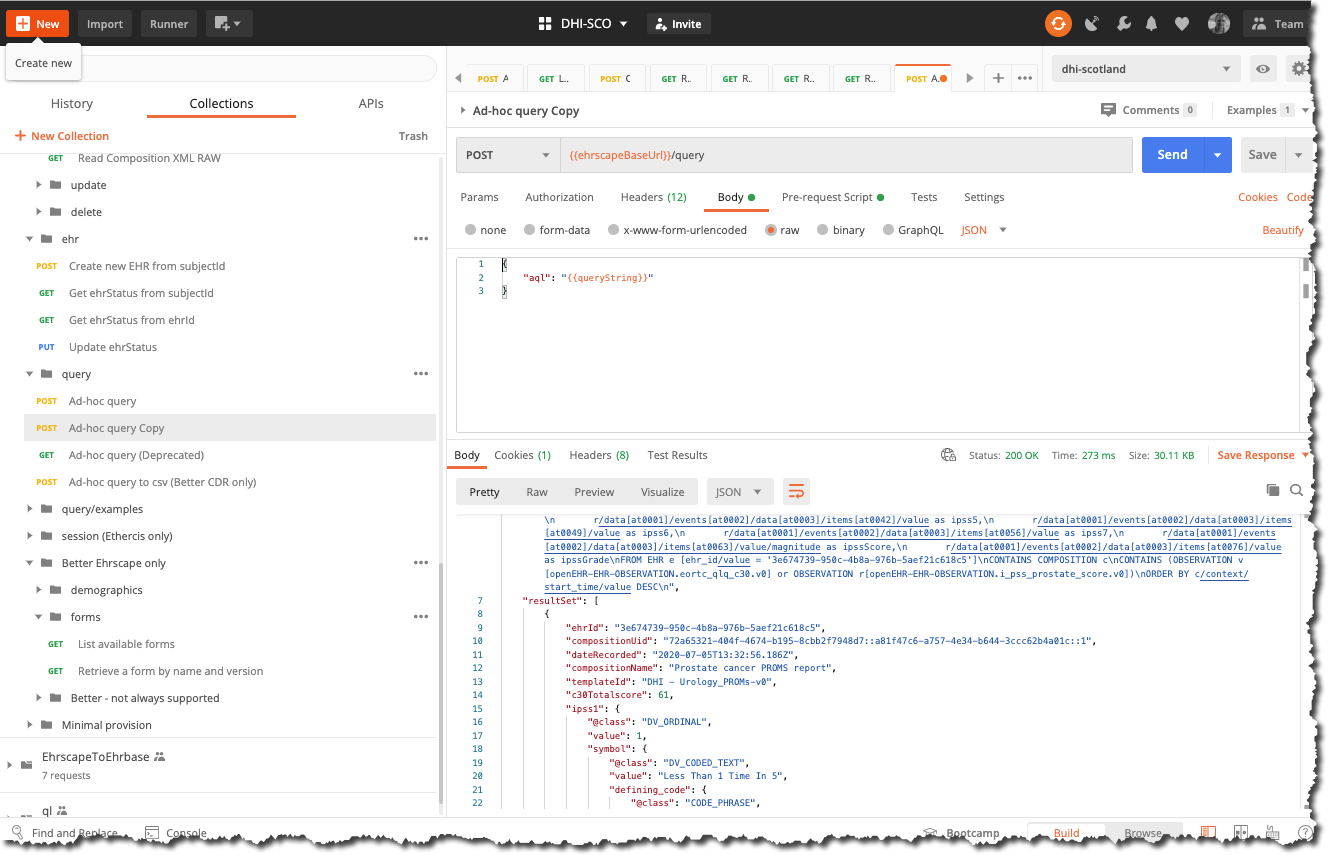Open options menu for the ehr folder

pos(421,239)
